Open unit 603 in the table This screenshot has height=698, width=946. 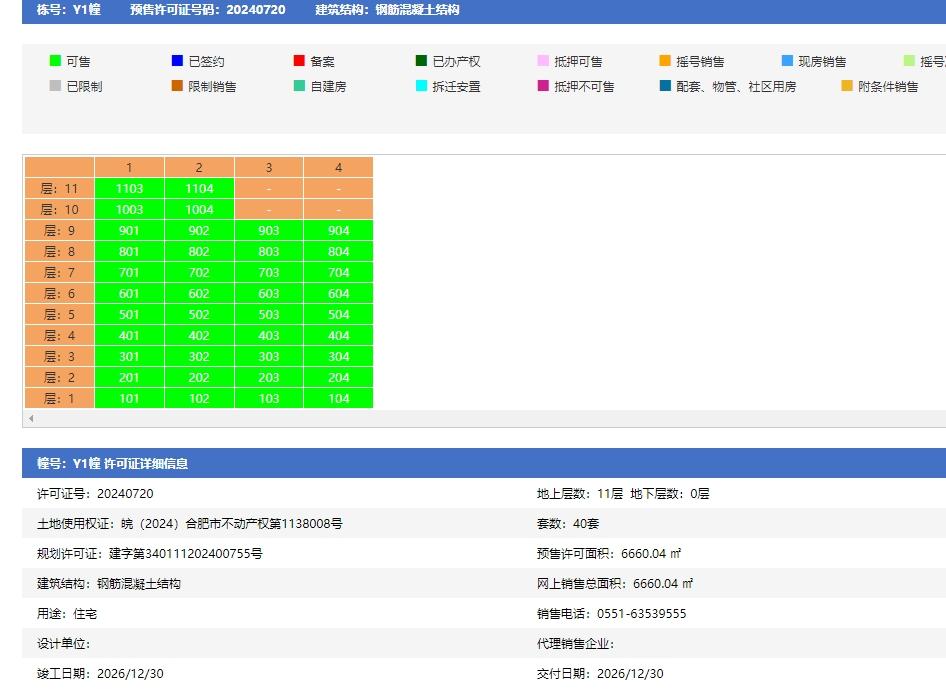(x=268, y=294)
